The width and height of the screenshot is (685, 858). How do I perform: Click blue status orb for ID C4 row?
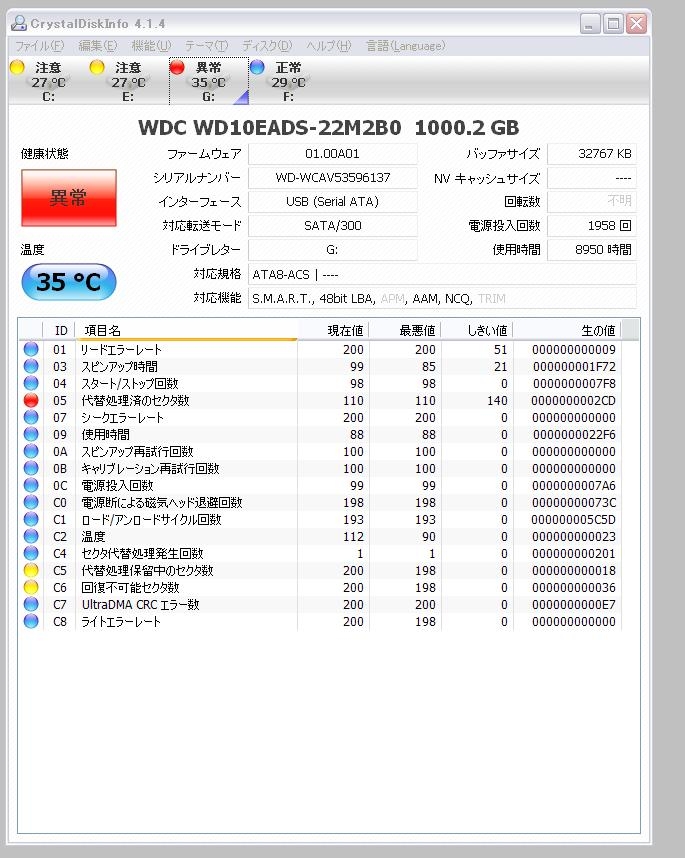pyautogui.click(x=31, y=553)
